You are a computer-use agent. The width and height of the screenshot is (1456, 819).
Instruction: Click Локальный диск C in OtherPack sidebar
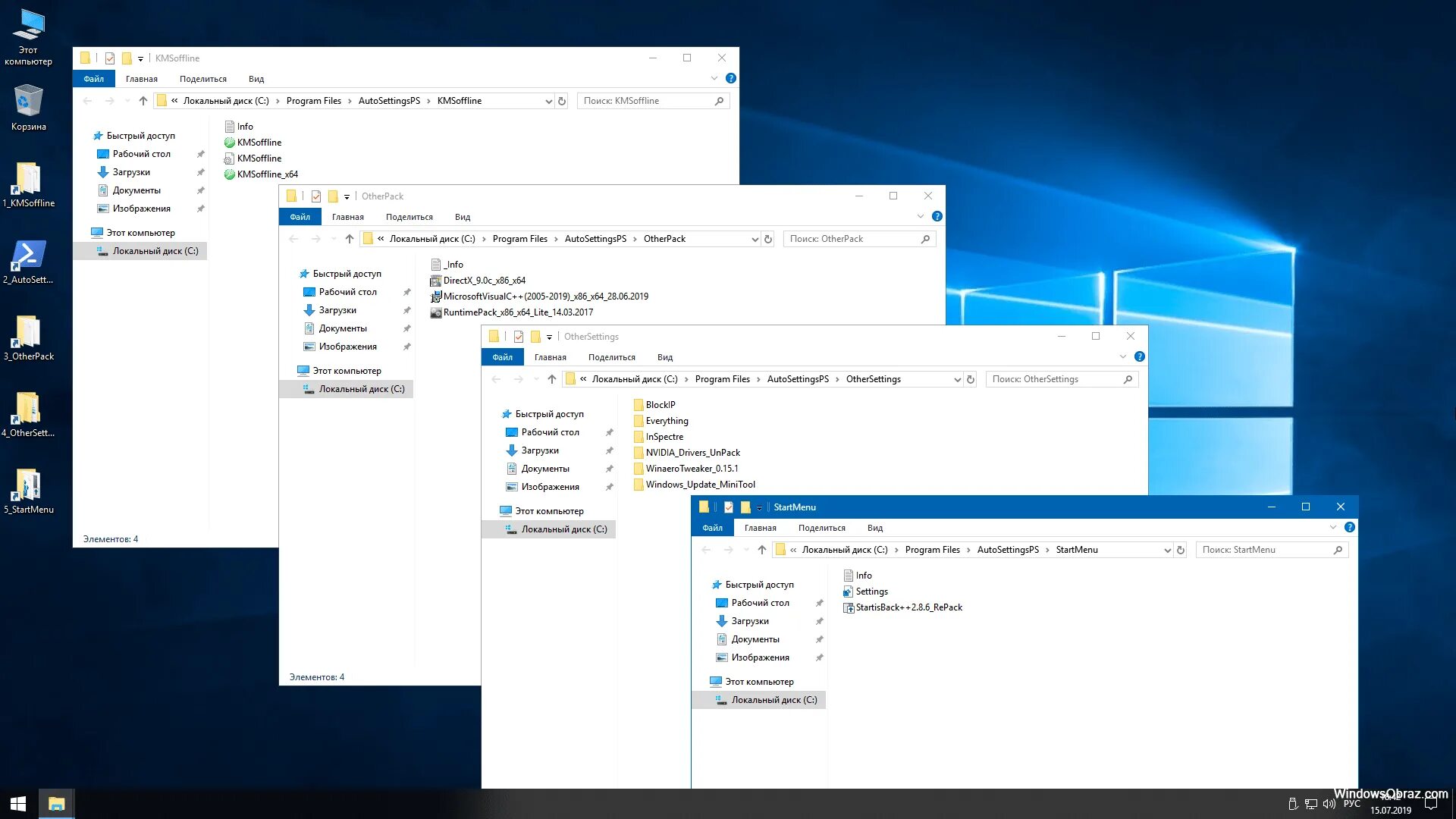pyautogui.click(x=362, y=388)
